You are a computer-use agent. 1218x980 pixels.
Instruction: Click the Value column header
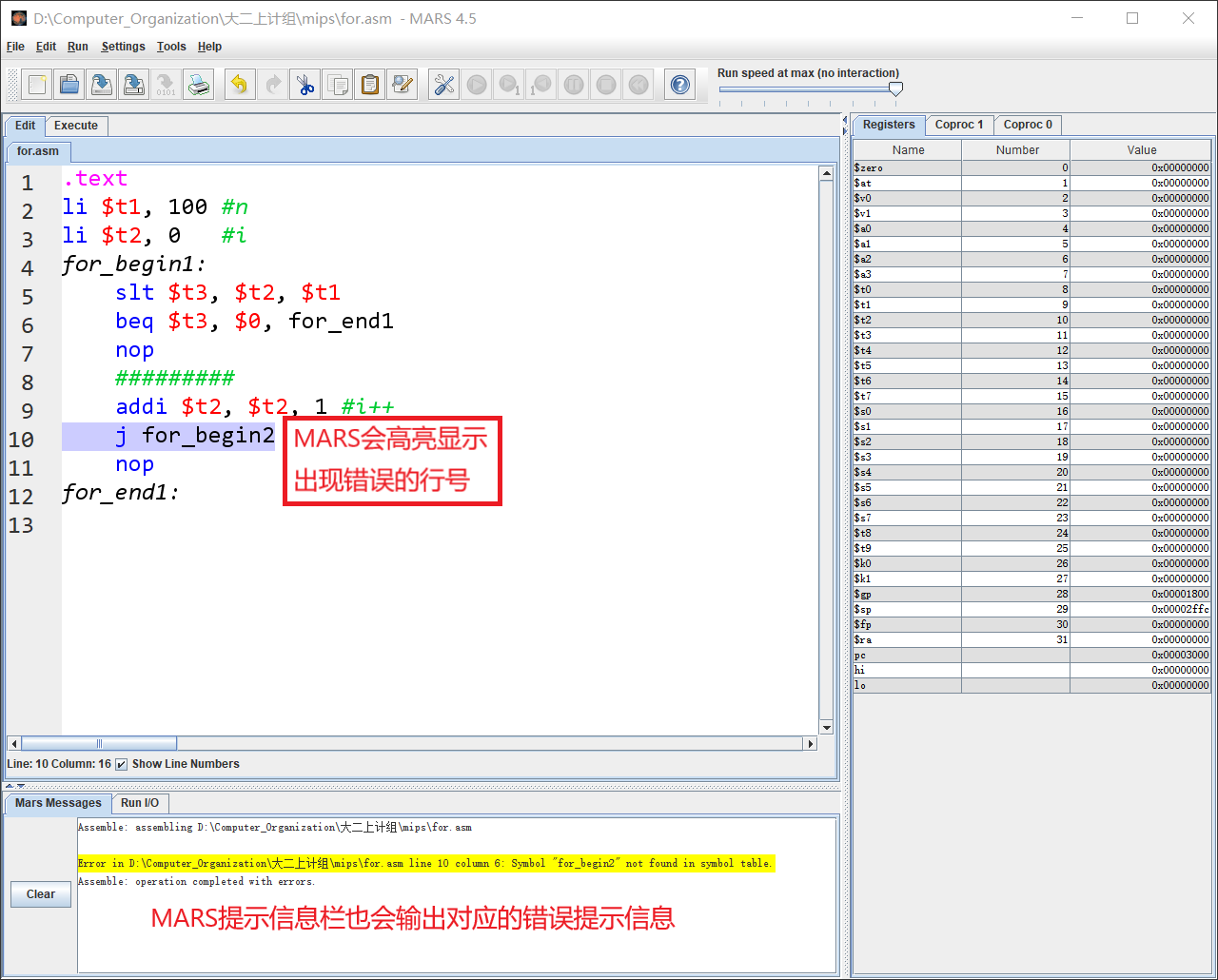tap(1141, 150)
